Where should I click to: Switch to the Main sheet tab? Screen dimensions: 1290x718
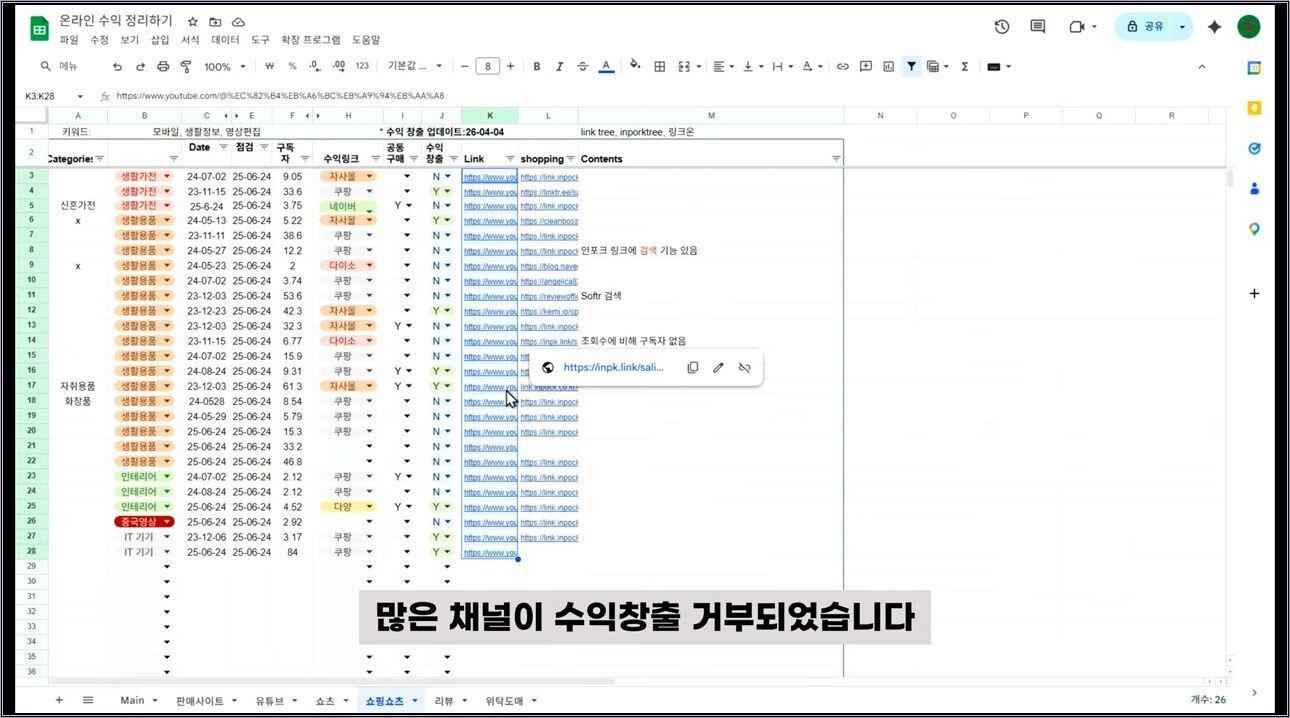[132, 701]
